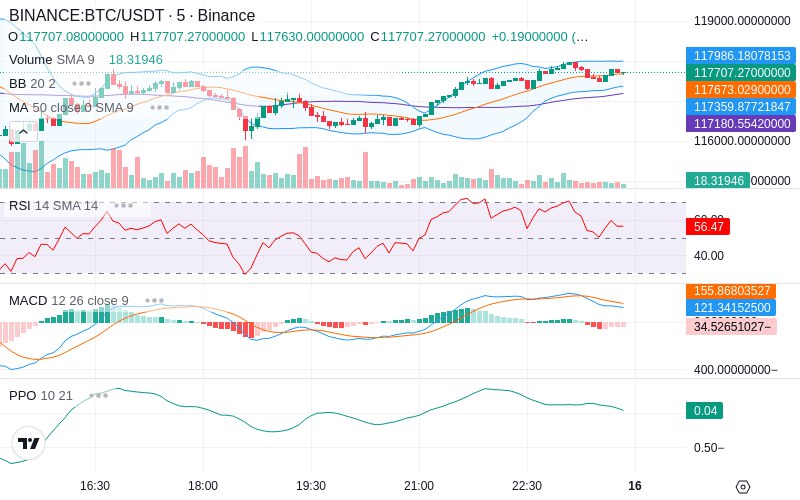Click the 18.31946 volume value in legend
The image size is (800, 500).
[136, 60]
